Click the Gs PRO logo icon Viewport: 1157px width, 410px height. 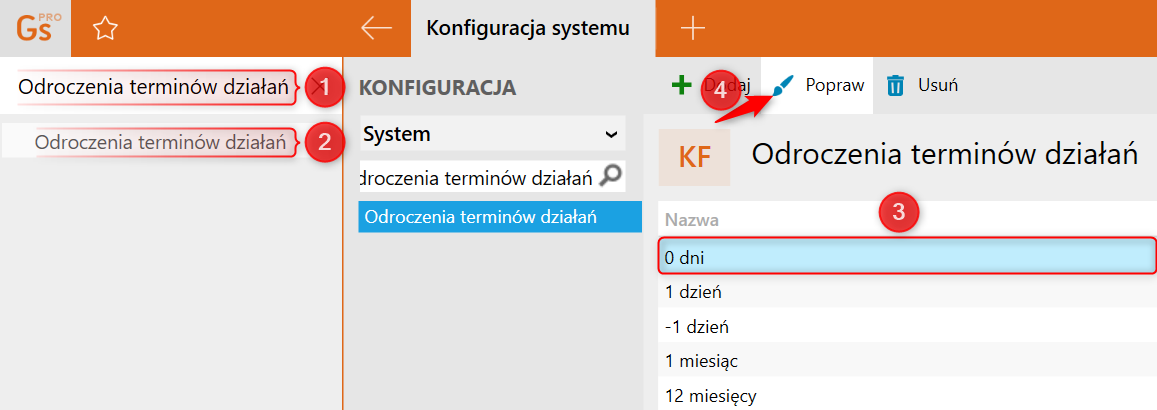(x=36, y=28)
